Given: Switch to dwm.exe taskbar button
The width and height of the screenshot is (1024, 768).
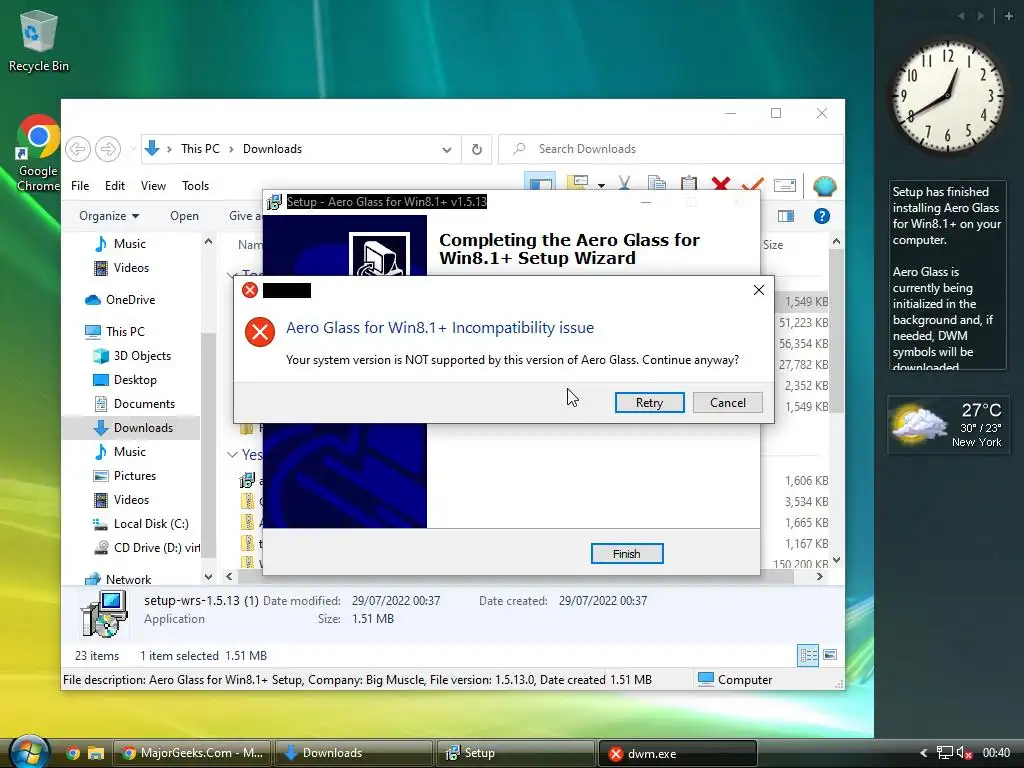Looking at the screenshot, I should [677, 753].
